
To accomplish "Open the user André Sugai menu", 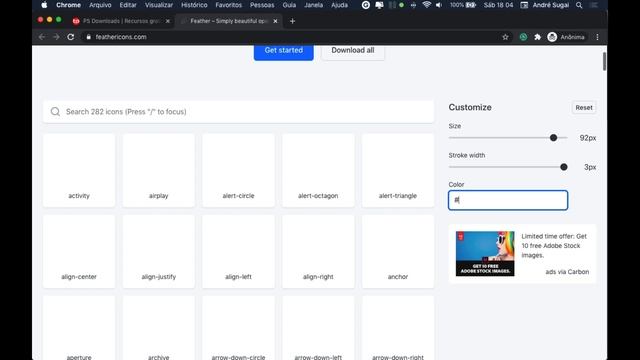I will point(551,5).
